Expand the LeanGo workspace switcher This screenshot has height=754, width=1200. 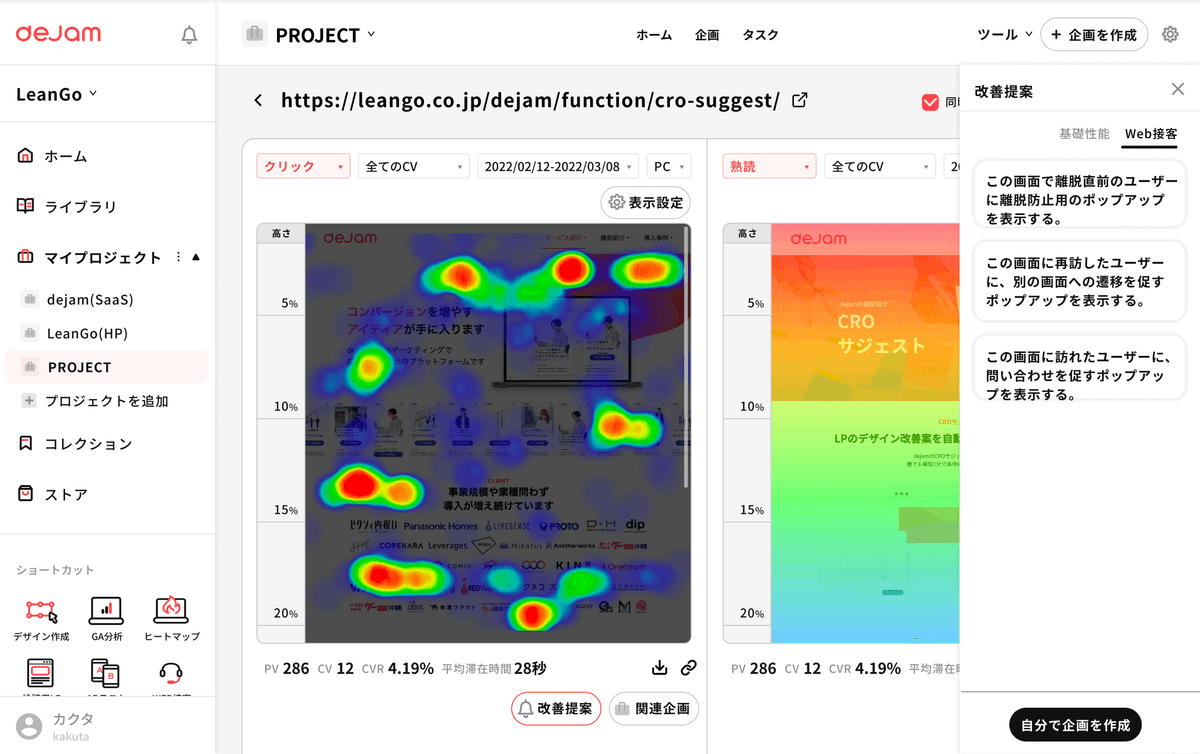[57, 94]
